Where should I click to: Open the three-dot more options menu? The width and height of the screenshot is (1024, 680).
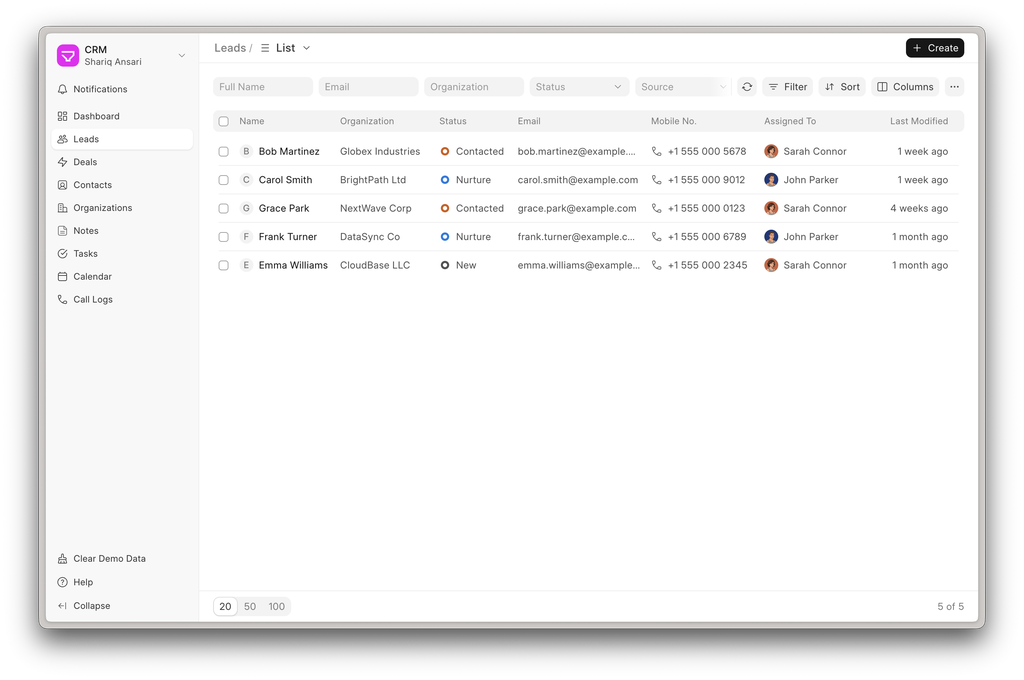pyautogui.click(x=954, y=87)
